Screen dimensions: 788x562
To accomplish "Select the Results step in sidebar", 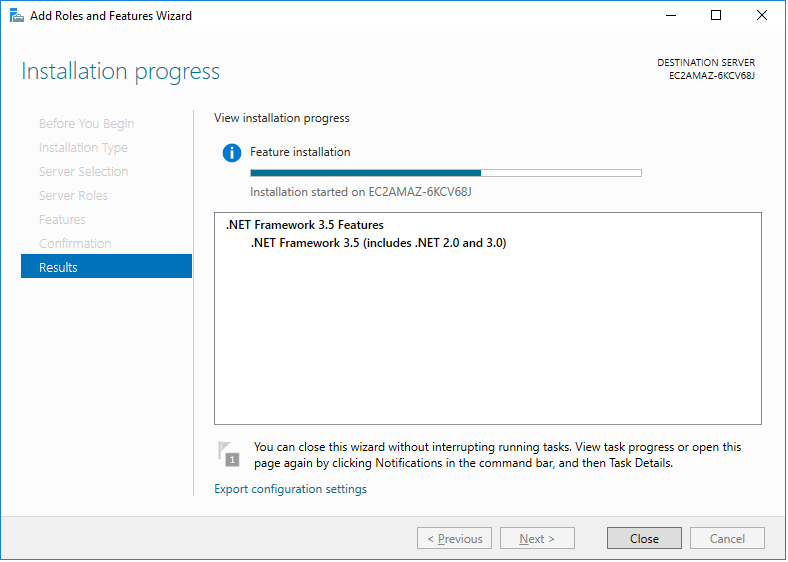I will pyautogui.click(x=106, y=267).
